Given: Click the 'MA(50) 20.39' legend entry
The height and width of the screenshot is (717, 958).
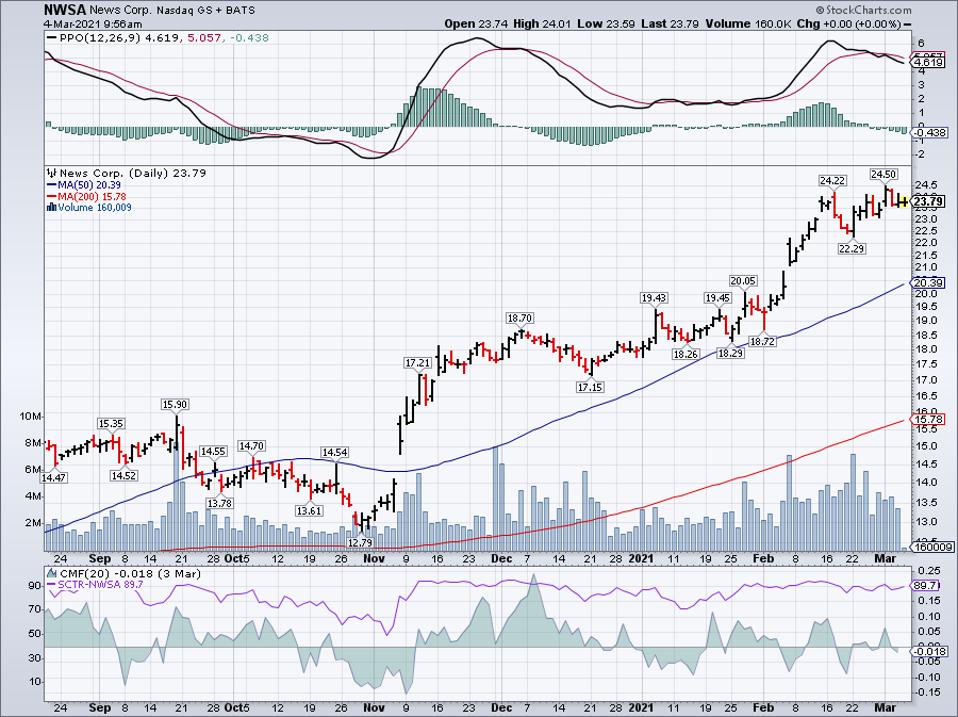Looking at the screenshot, I should pos(89,185).
